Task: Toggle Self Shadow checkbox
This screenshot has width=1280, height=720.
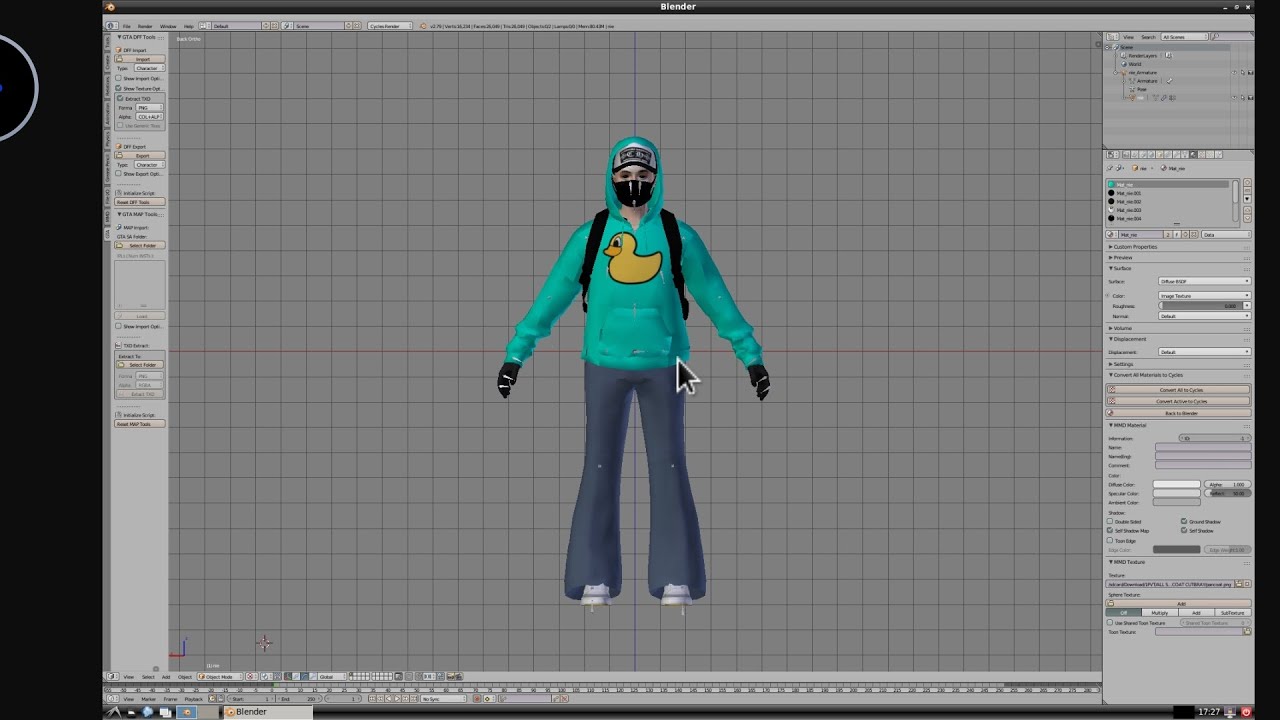Action: [1184, 530]
